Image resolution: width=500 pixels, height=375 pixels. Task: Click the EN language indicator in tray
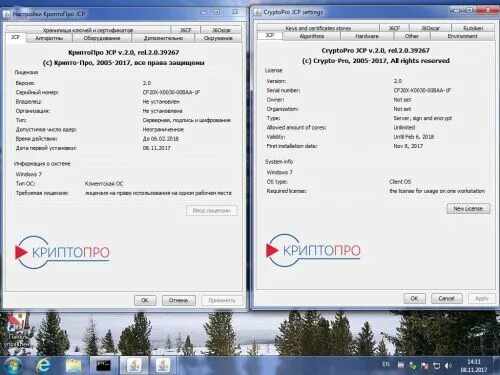pos(386,364)
